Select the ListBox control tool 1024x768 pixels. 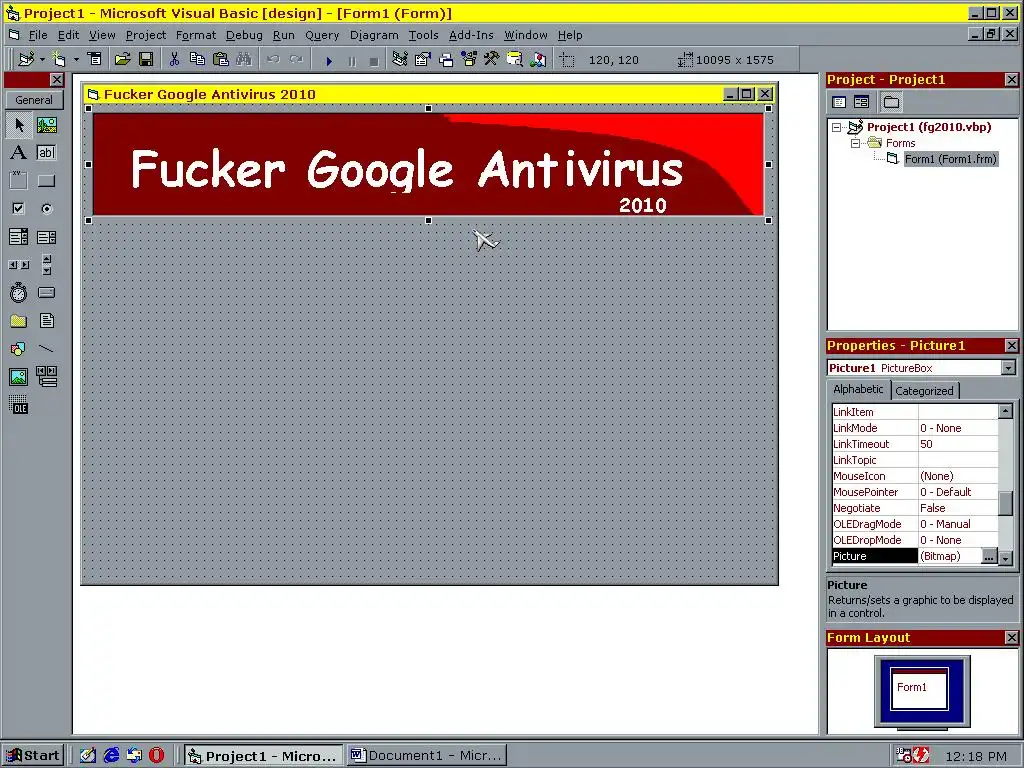[46, 237]
